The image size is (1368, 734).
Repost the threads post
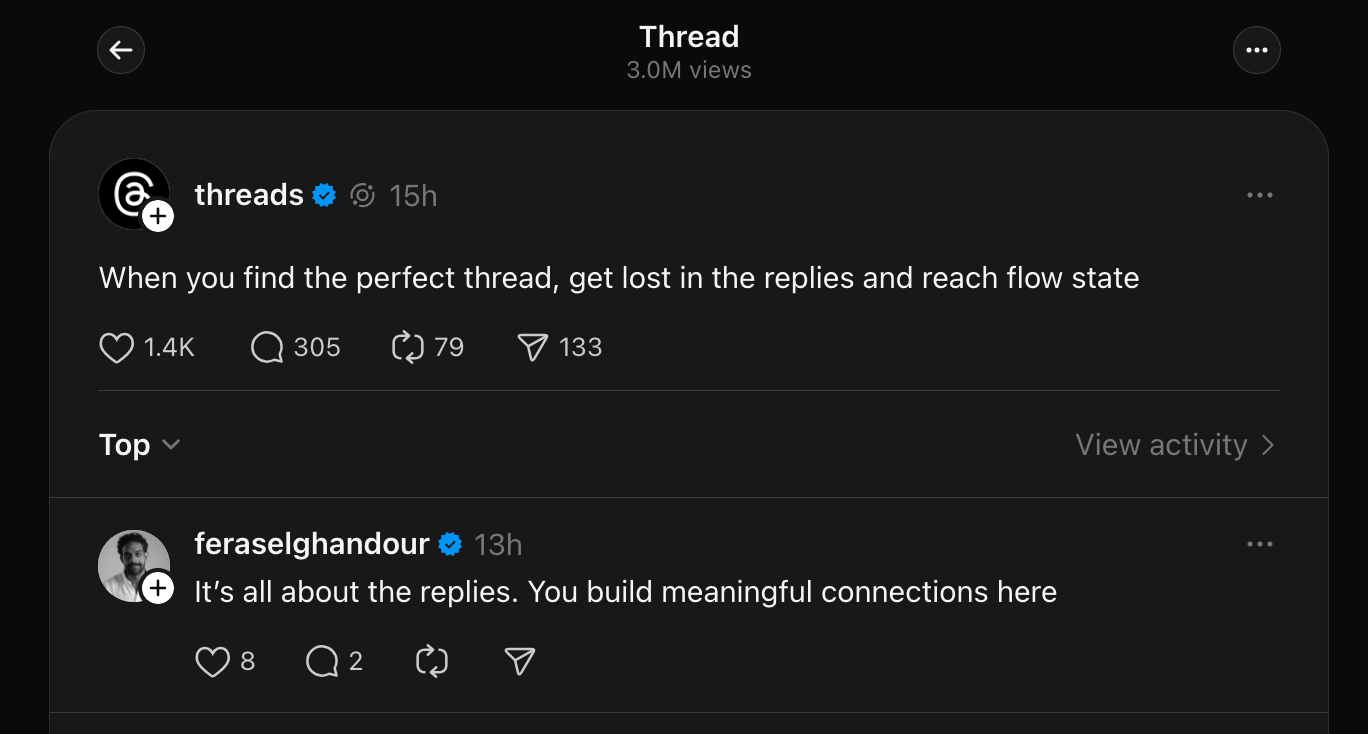click(x=408, y=347)
